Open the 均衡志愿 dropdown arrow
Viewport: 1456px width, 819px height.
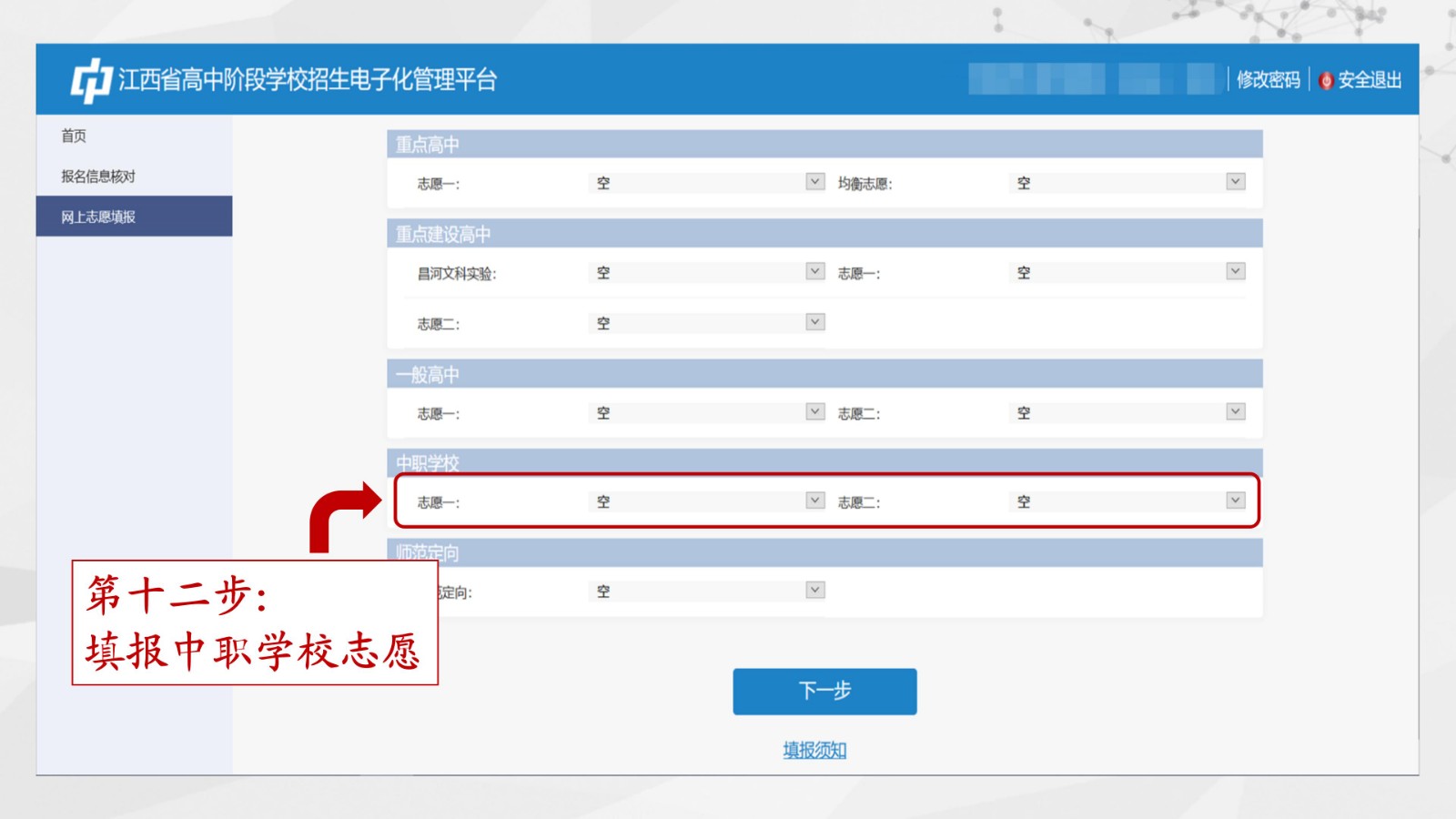[1235, 182]
